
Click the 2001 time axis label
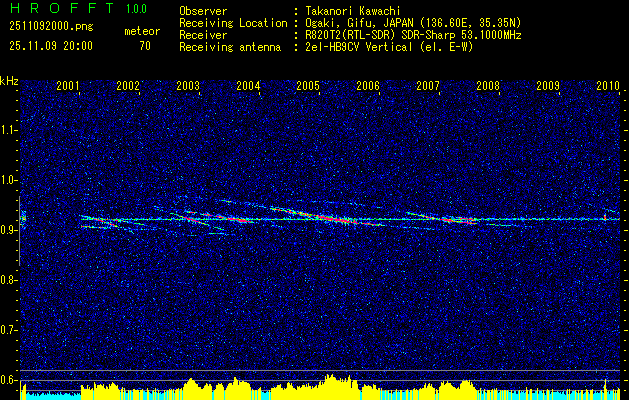68,86
